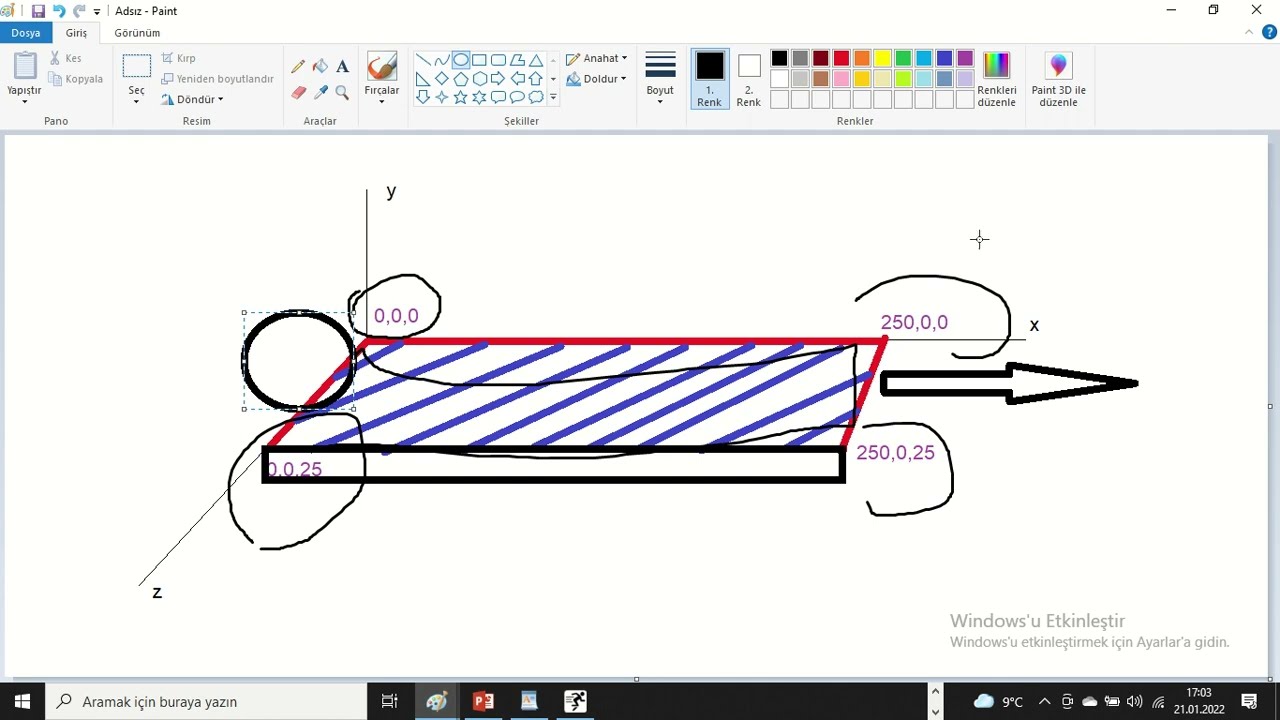Click the Windows search box on taskbar

point(207,701)
